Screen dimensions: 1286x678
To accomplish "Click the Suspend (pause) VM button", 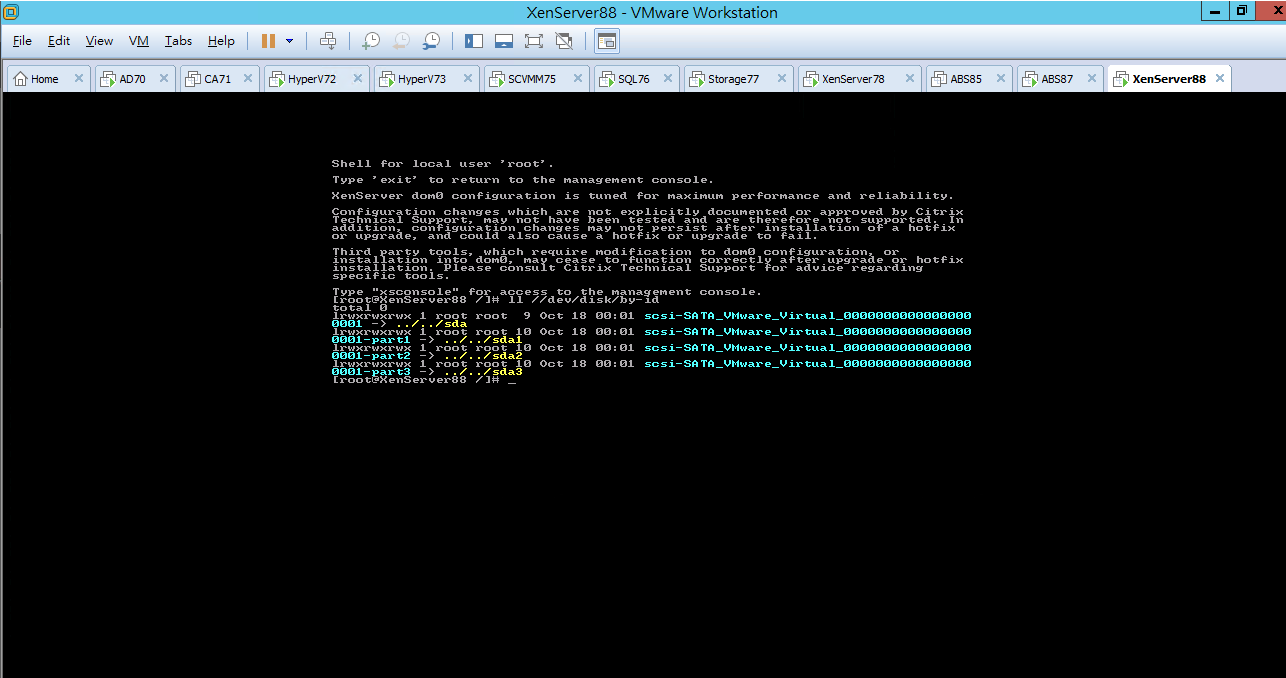I will (268, 41).
